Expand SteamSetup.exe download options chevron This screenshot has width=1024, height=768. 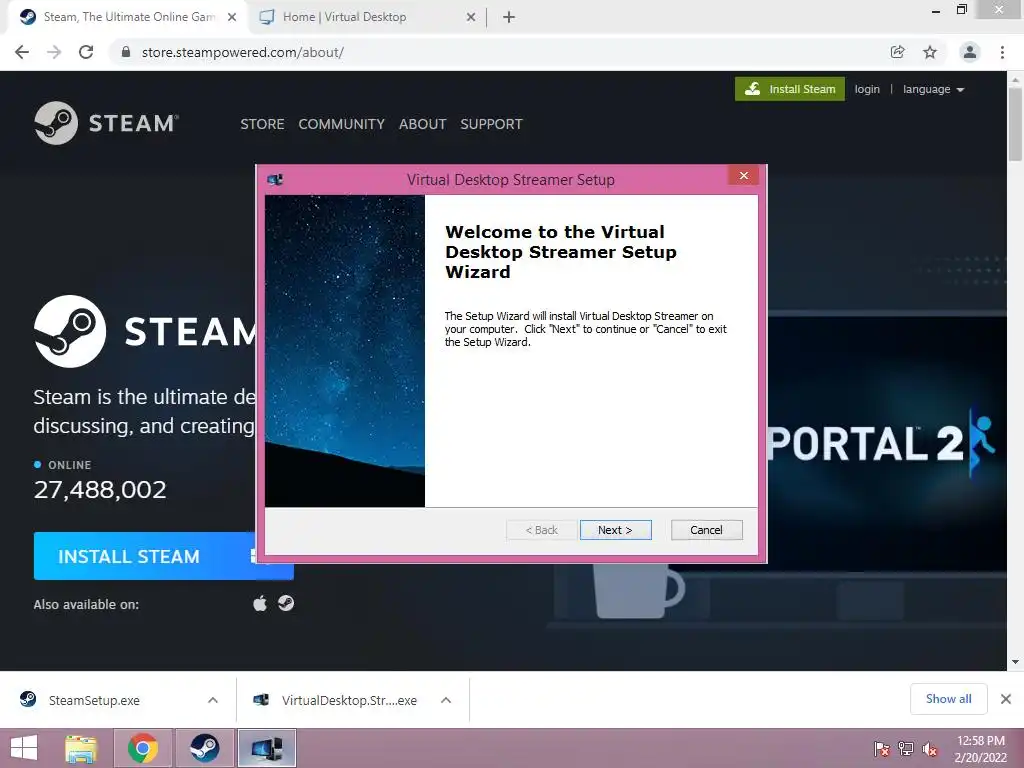point(213,700)
